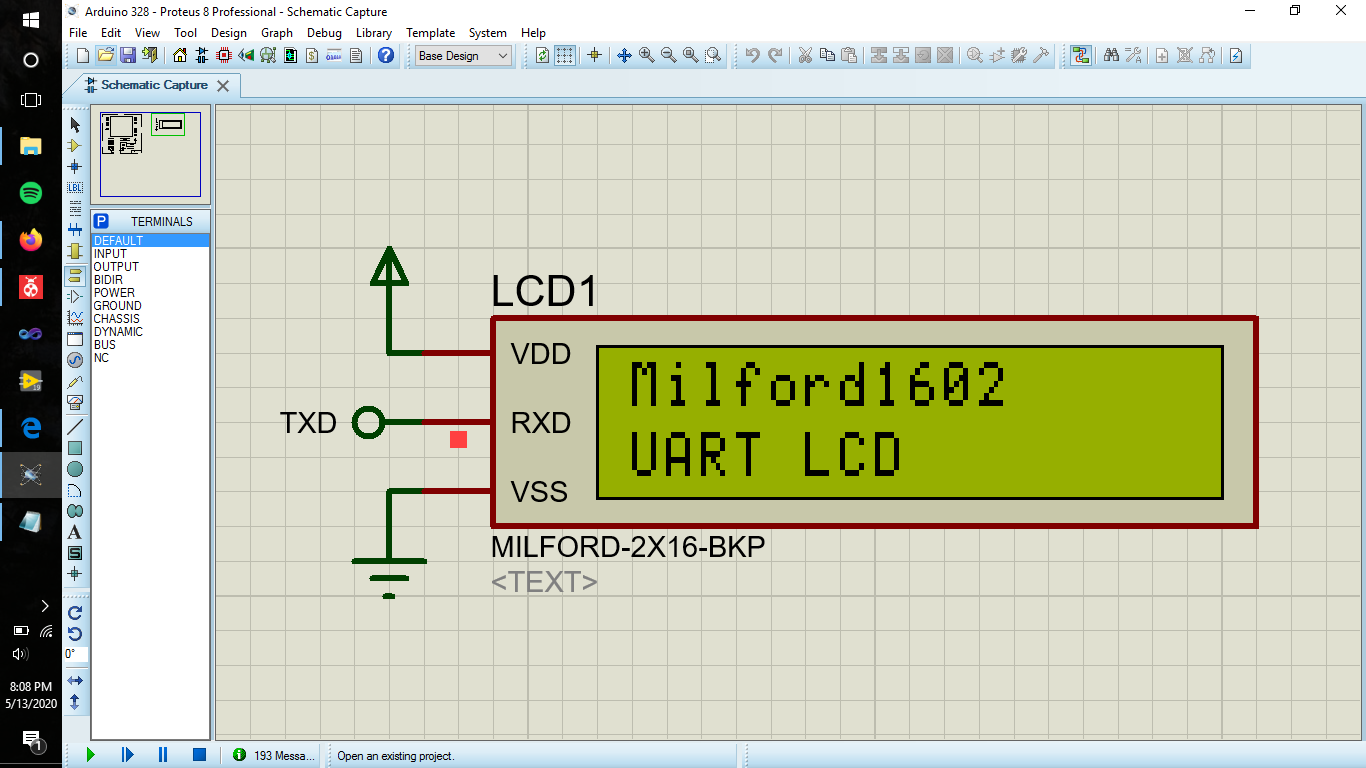Choose Terminals Mode tool
This screenshot has width=1366, height=768.
pos(75,275)
